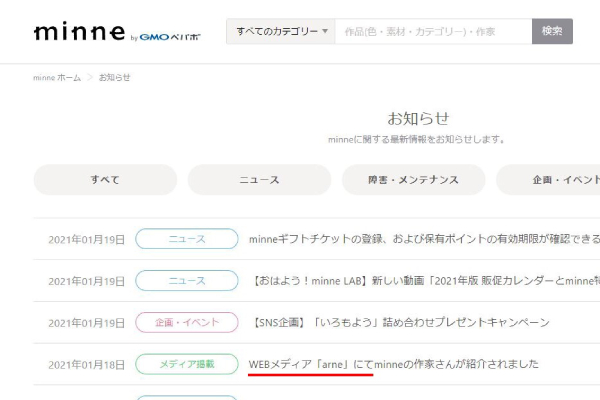Click the メディア掲載 tag label
Viewport: 600px width, 400px height.
(x=187, y=364)
